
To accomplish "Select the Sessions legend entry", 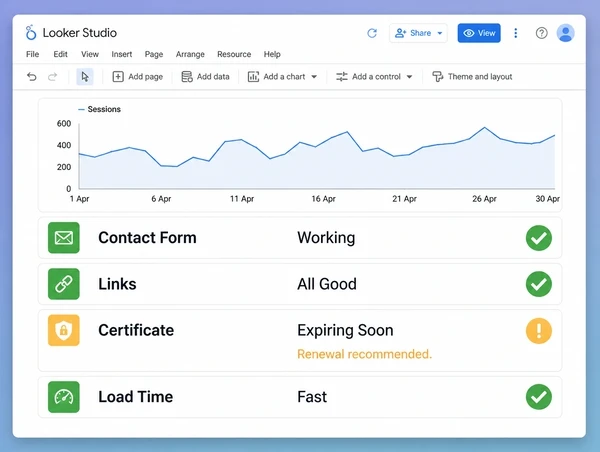I will tap(99, 109).
